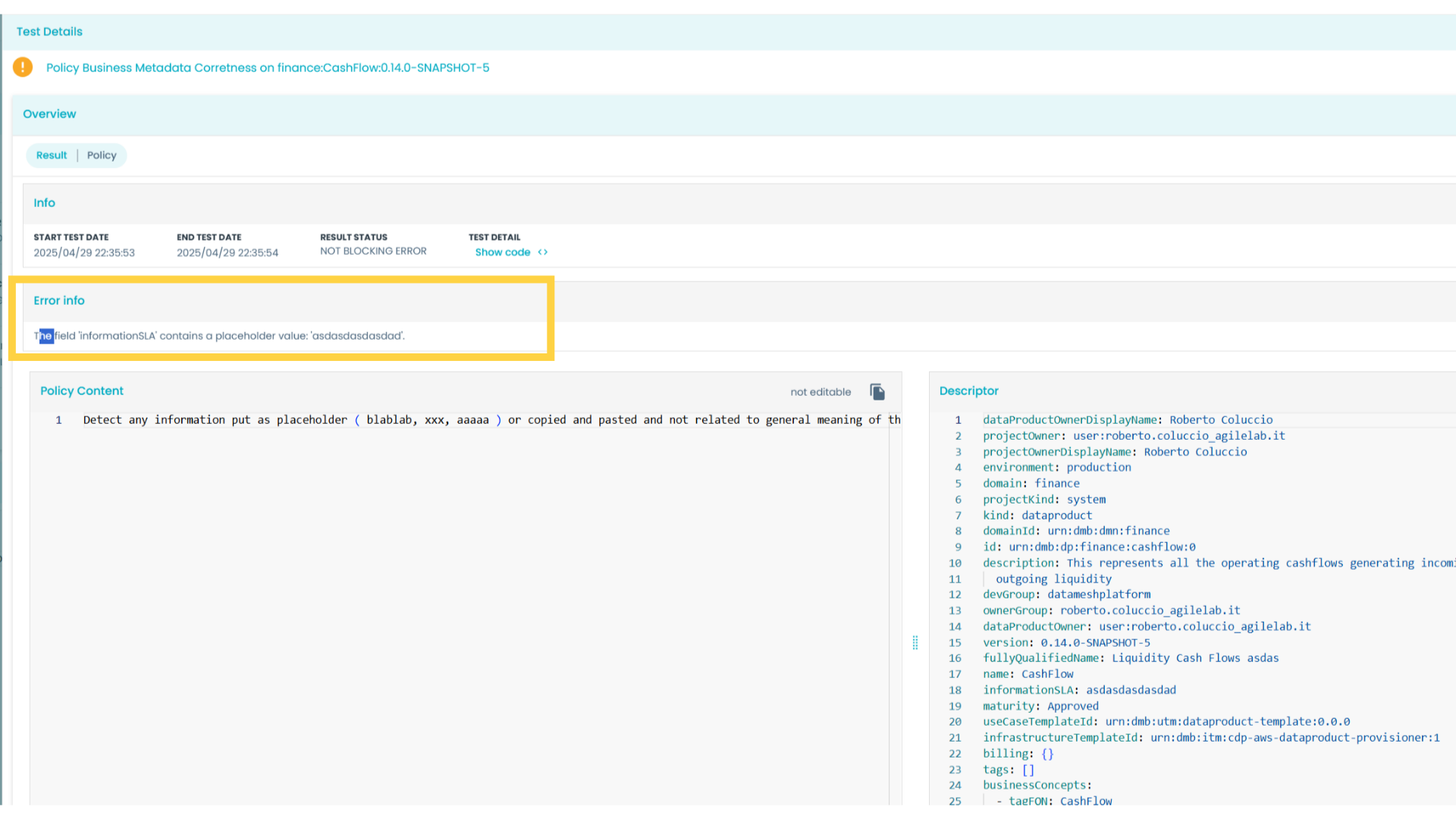
Task: Click the Policy Content heading
Action: 82,391
